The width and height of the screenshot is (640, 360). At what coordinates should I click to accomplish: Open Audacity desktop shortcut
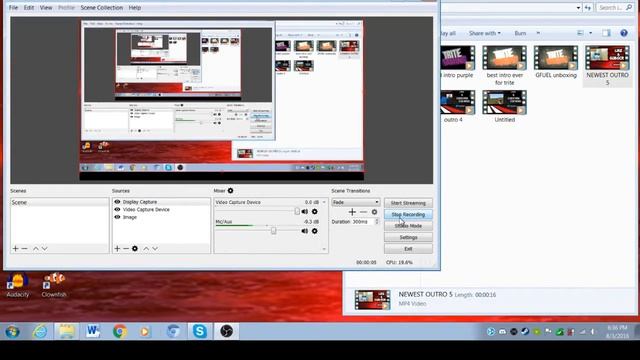point(18,285)
